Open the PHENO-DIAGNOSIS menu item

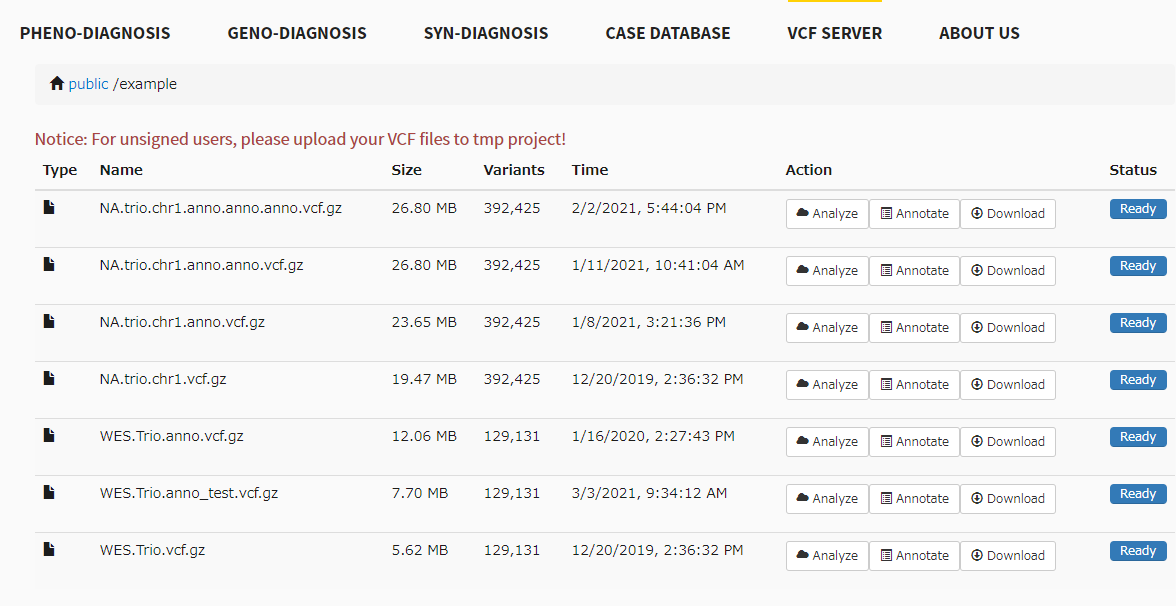(95, 33)
